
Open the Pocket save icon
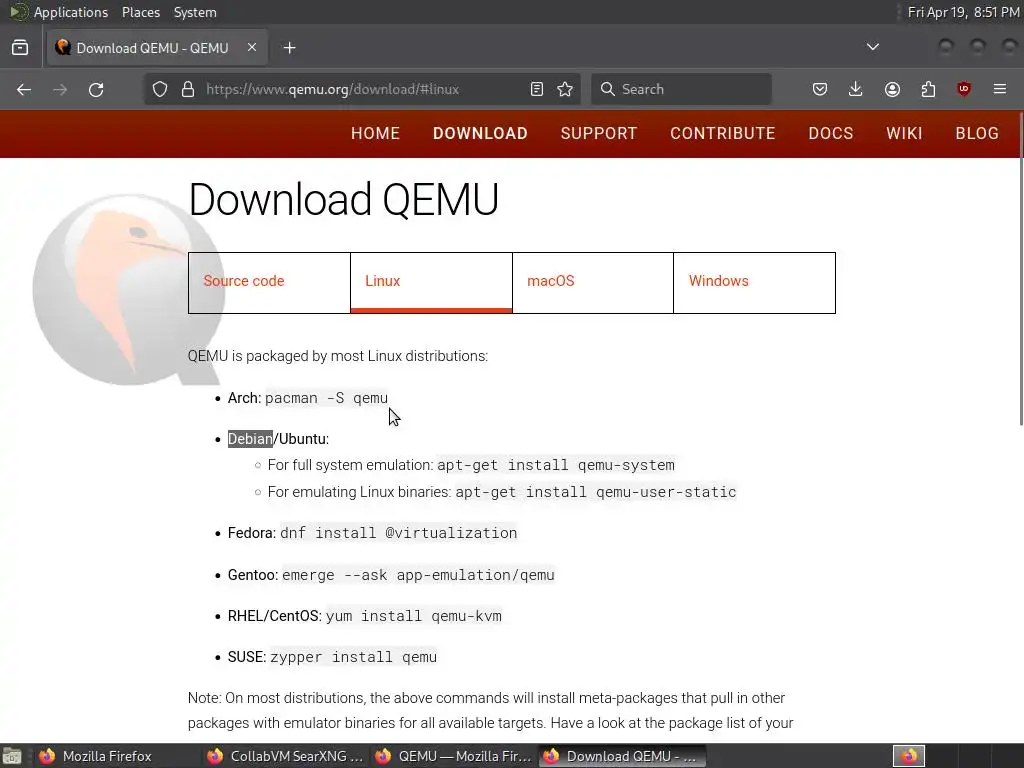[820, 89]
